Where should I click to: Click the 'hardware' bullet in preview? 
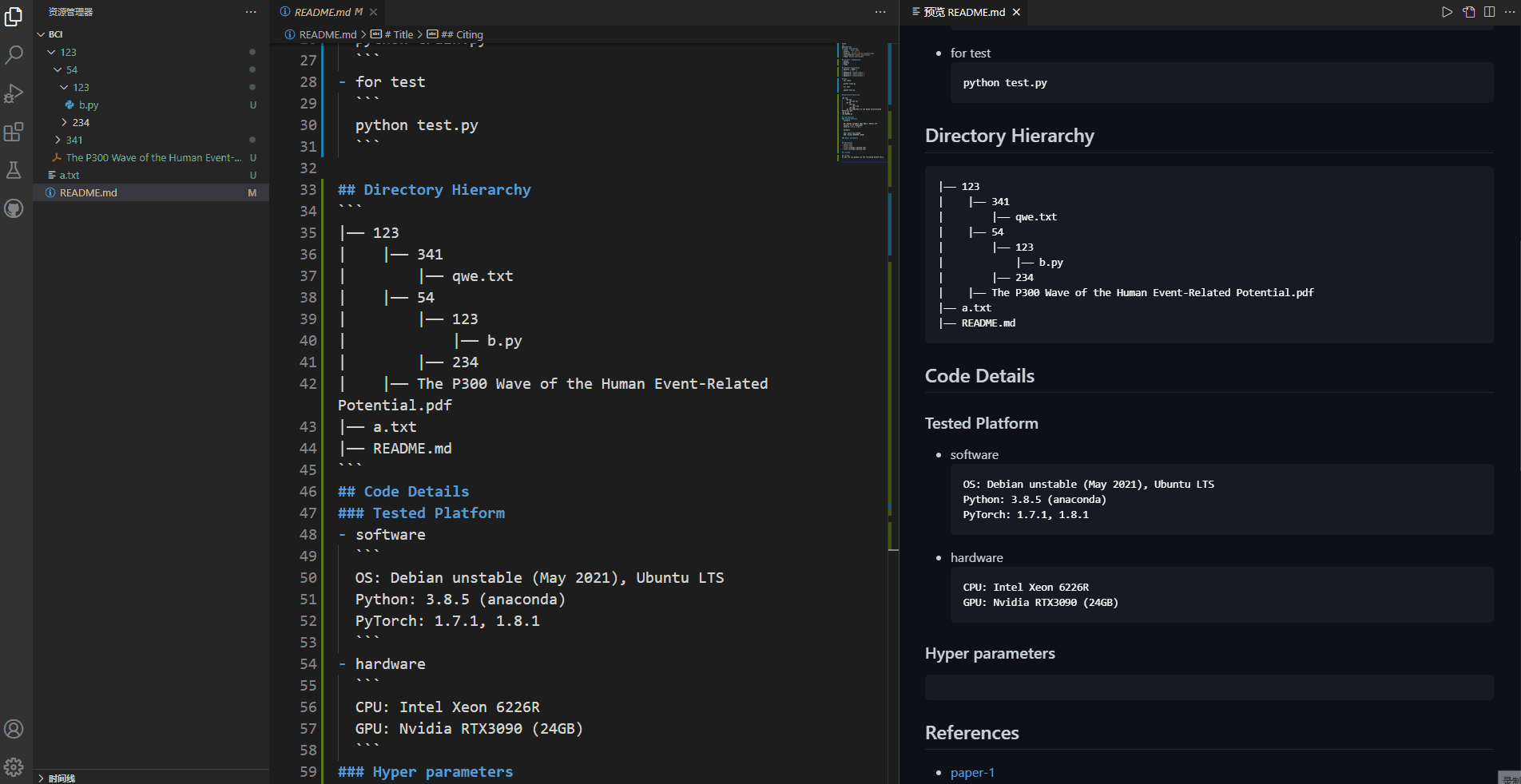(x=976, y=557)
